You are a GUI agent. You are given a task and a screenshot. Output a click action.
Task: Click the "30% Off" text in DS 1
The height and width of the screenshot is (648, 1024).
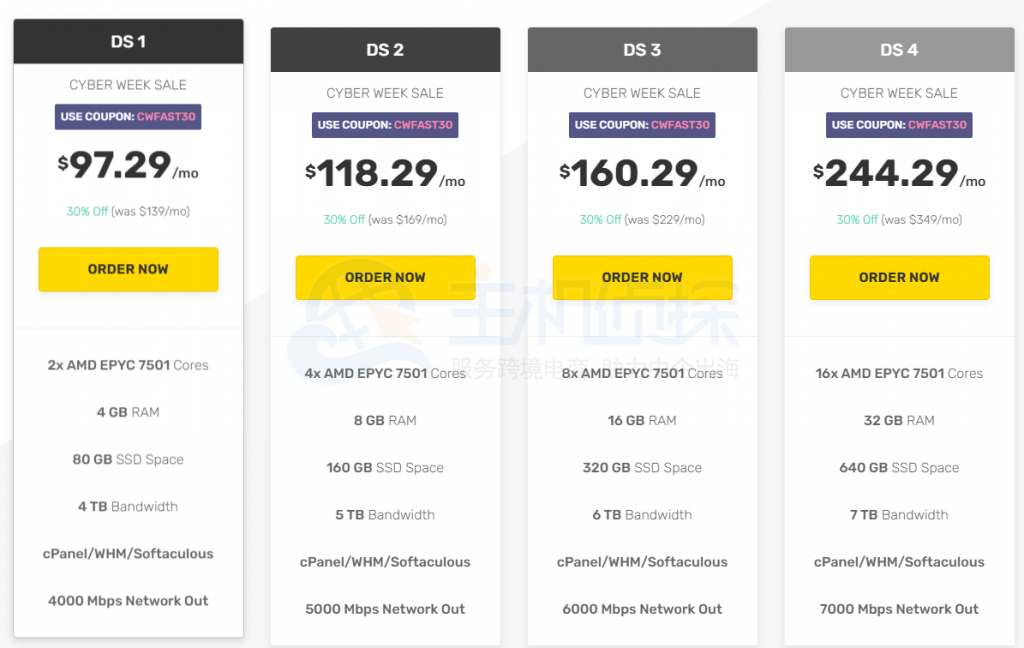87,212
